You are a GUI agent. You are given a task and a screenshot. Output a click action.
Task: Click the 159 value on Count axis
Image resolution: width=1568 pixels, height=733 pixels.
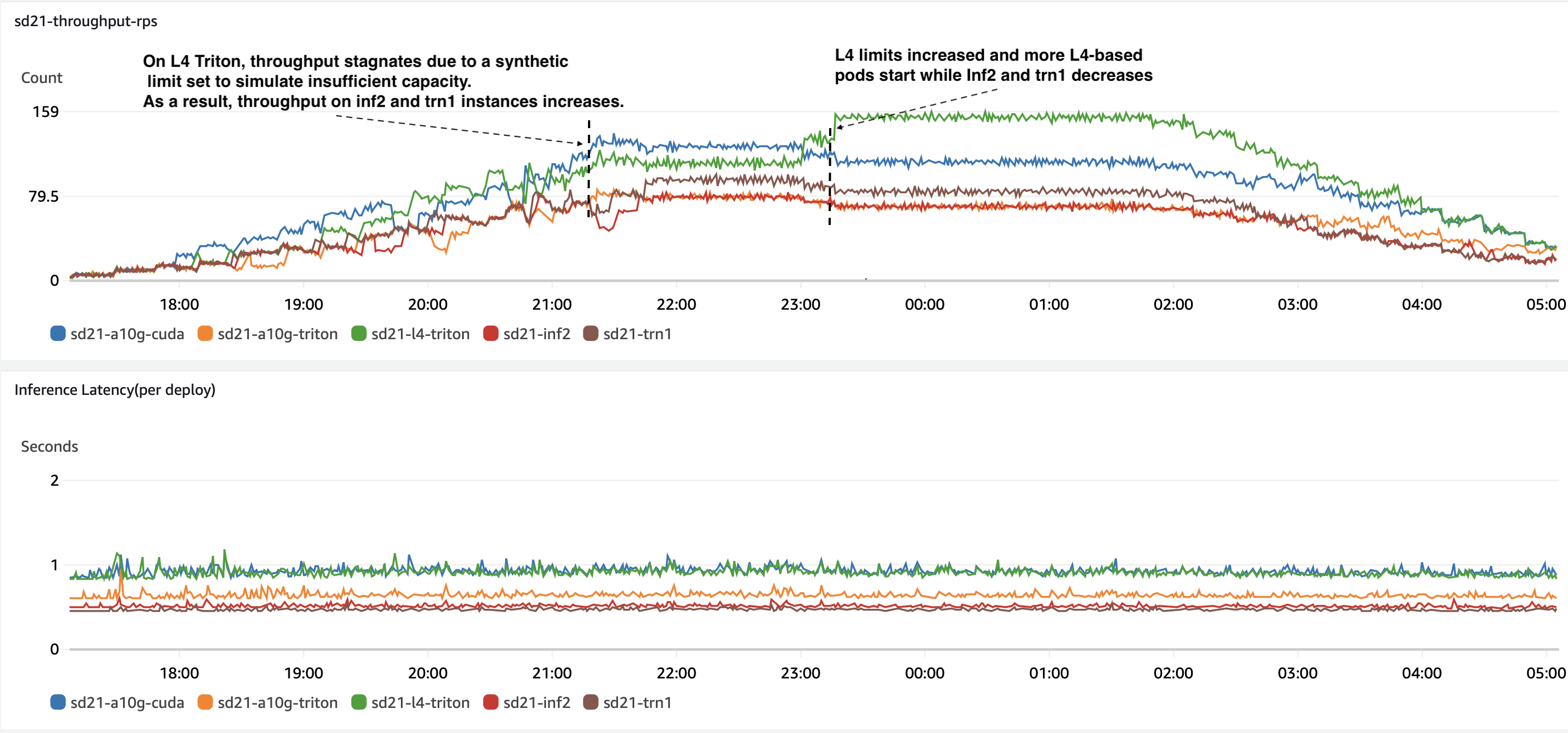click(46, 112)
